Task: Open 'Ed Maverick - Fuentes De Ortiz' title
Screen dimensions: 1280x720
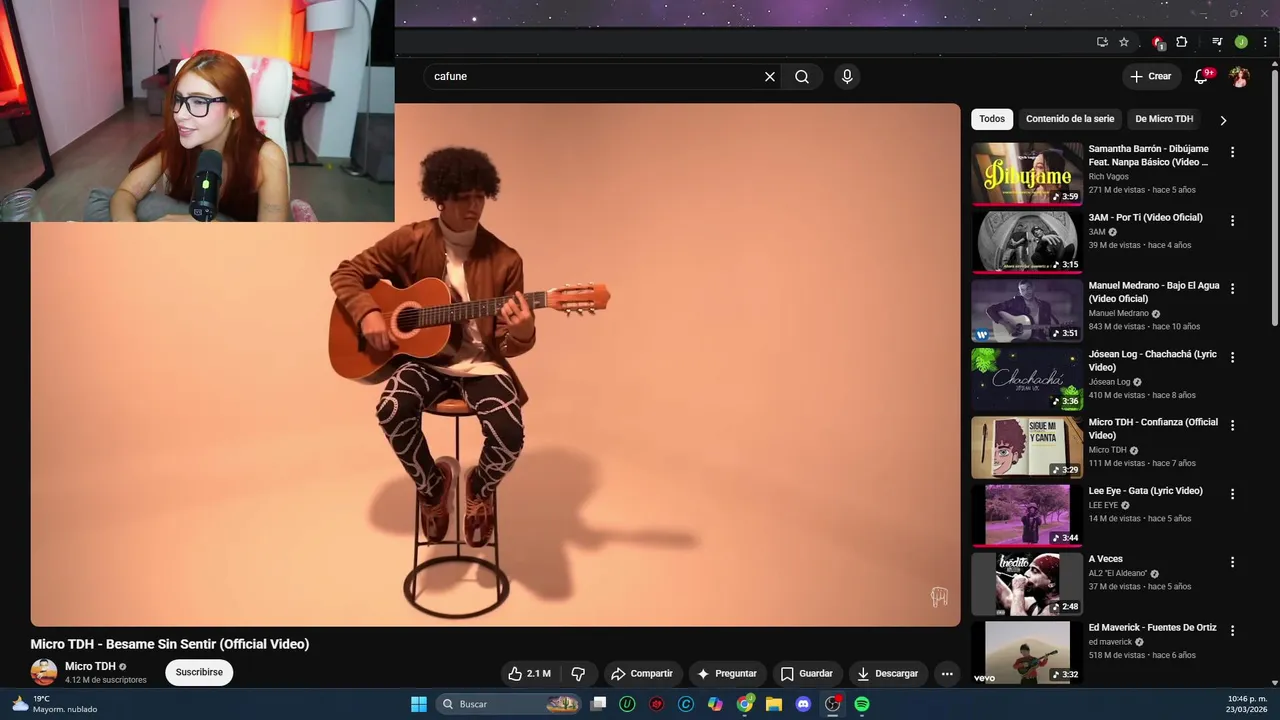Action: (1153, 628)
